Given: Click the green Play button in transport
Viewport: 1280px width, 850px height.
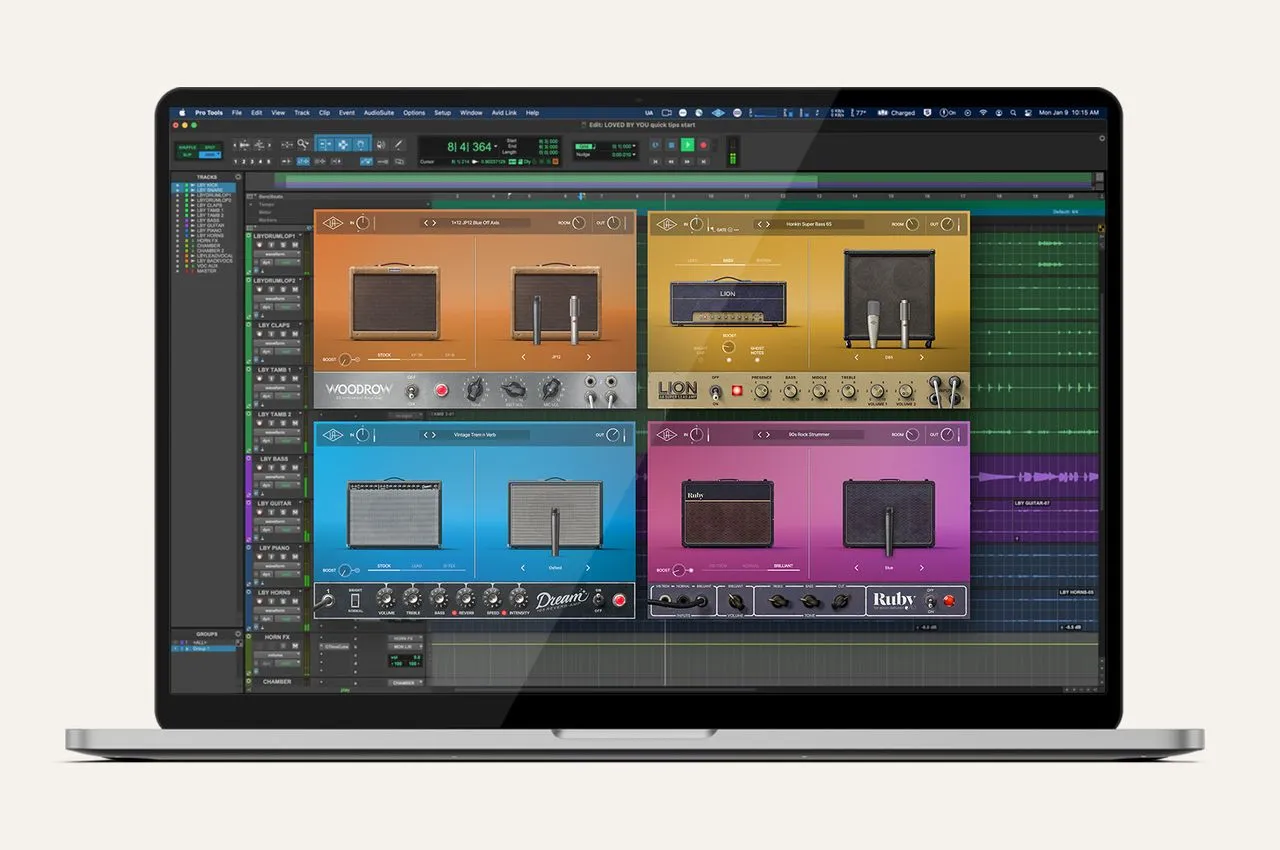Looking at the screenshot, I should (687, 145).
